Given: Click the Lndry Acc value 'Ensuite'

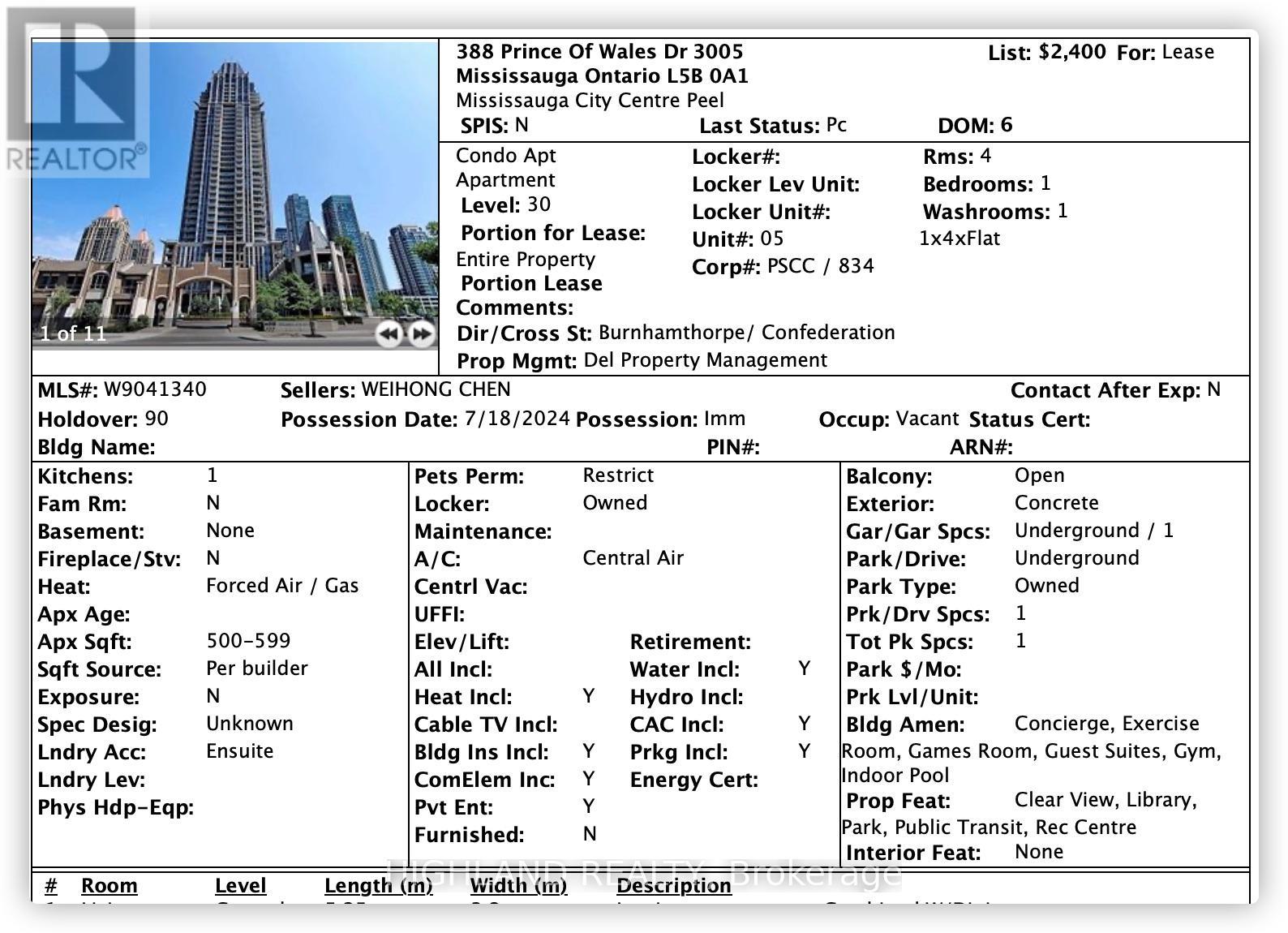Looking at the screenshot, I should click(240, 751).
